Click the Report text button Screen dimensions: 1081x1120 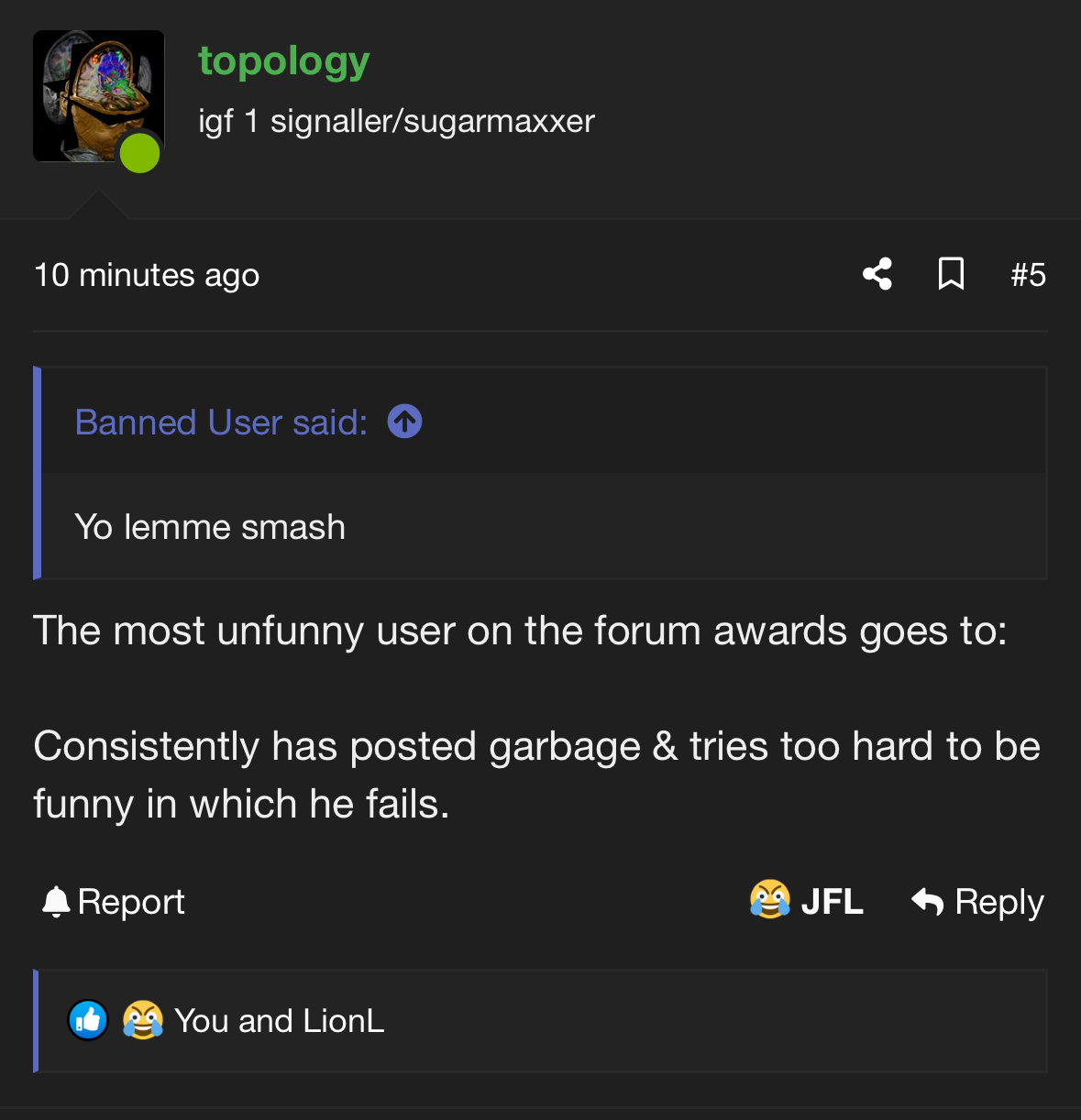[131, 902]
